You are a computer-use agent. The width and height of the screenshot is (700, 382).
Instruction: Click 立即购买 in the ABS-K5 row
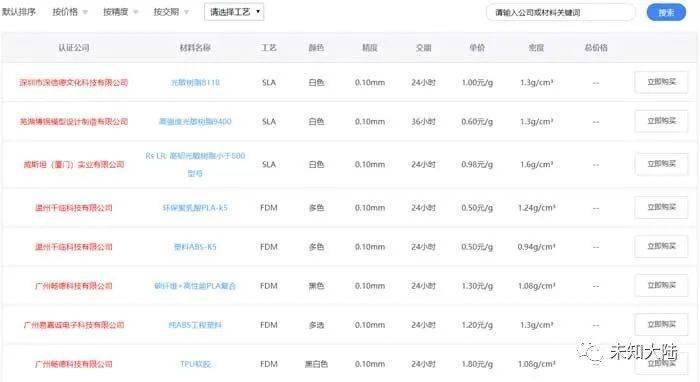coord(661,246)
